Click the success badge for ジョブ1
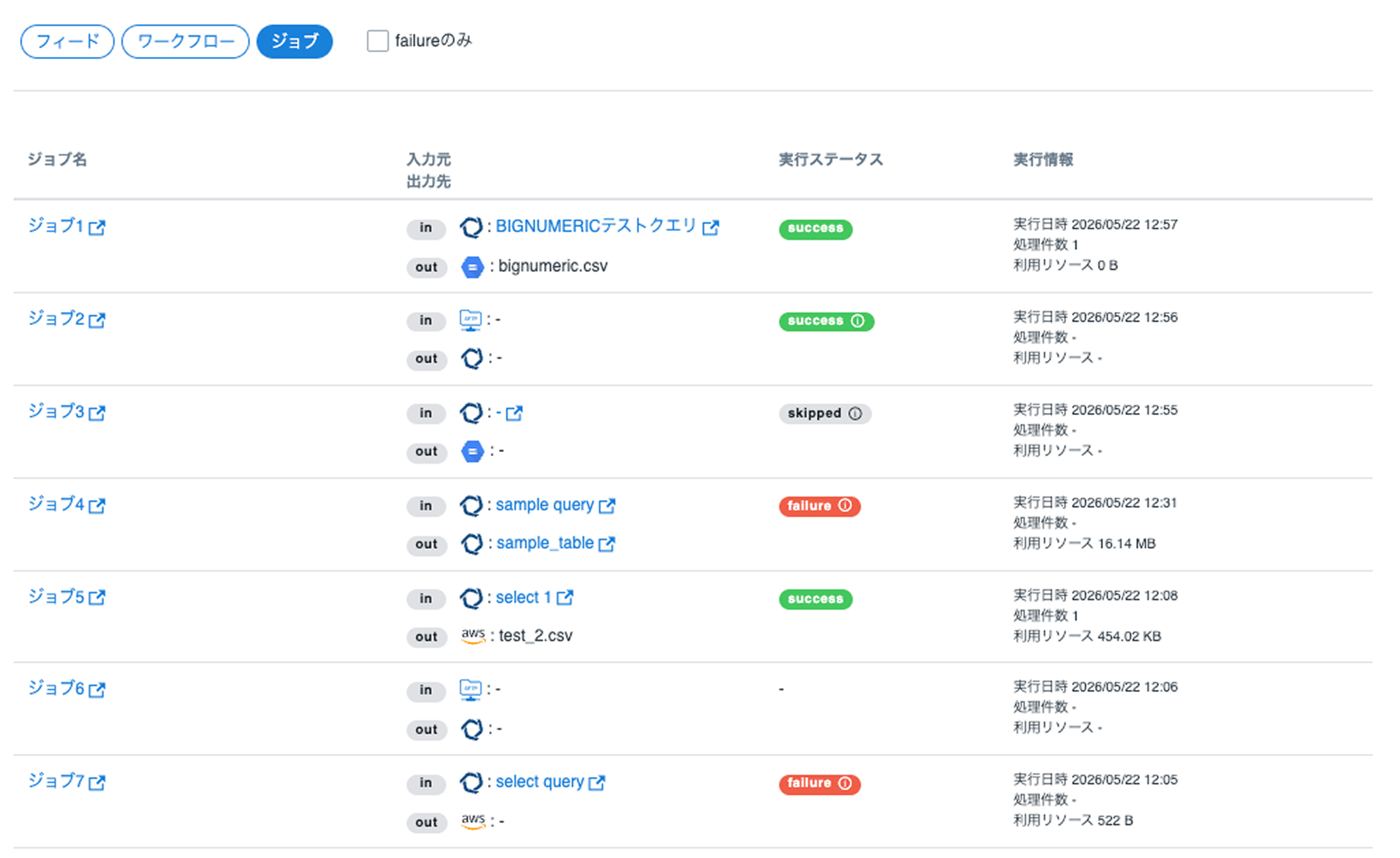Viewport: 1400px width, 858px height. [816, 230]
